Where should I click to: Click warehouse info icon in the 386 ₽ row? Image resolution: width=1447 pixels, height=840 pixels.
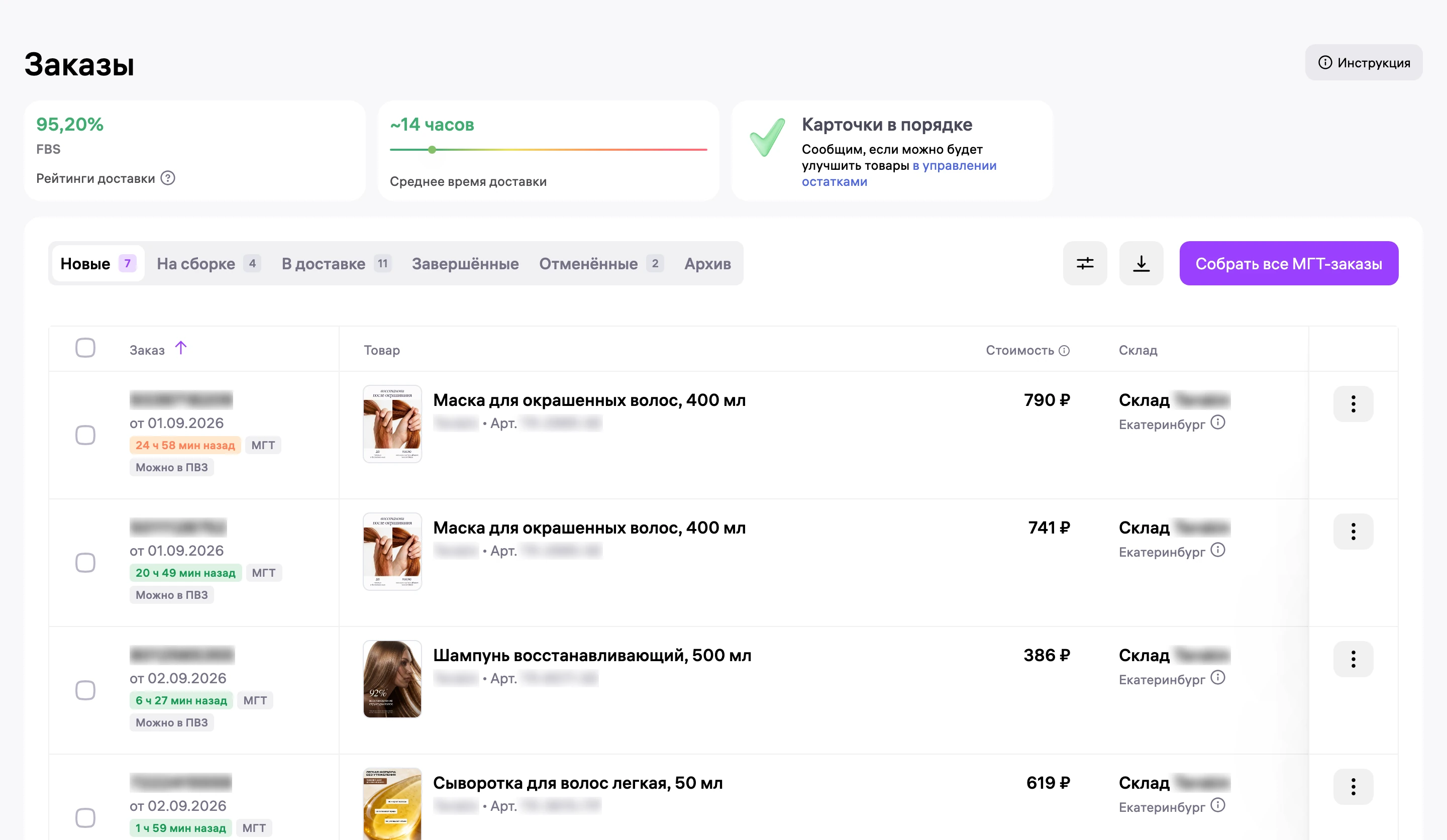1217,678
